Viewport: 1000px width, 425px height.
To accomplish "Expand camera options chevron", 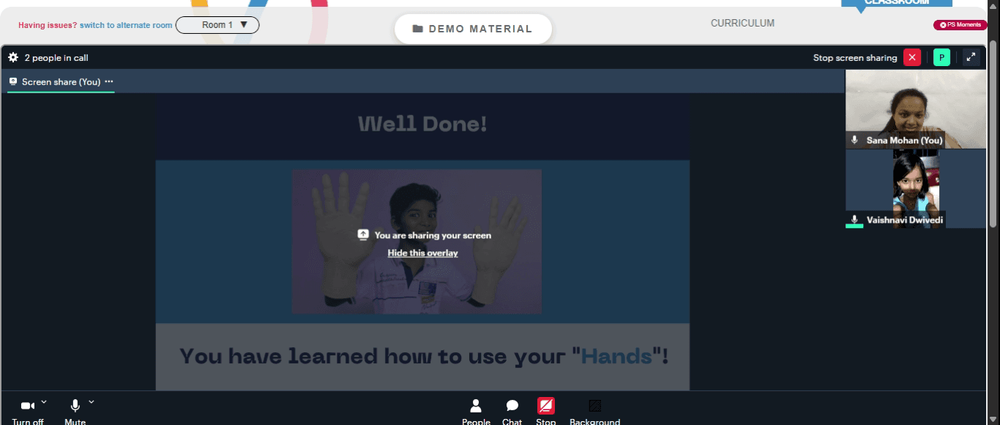I will point(44,402).
